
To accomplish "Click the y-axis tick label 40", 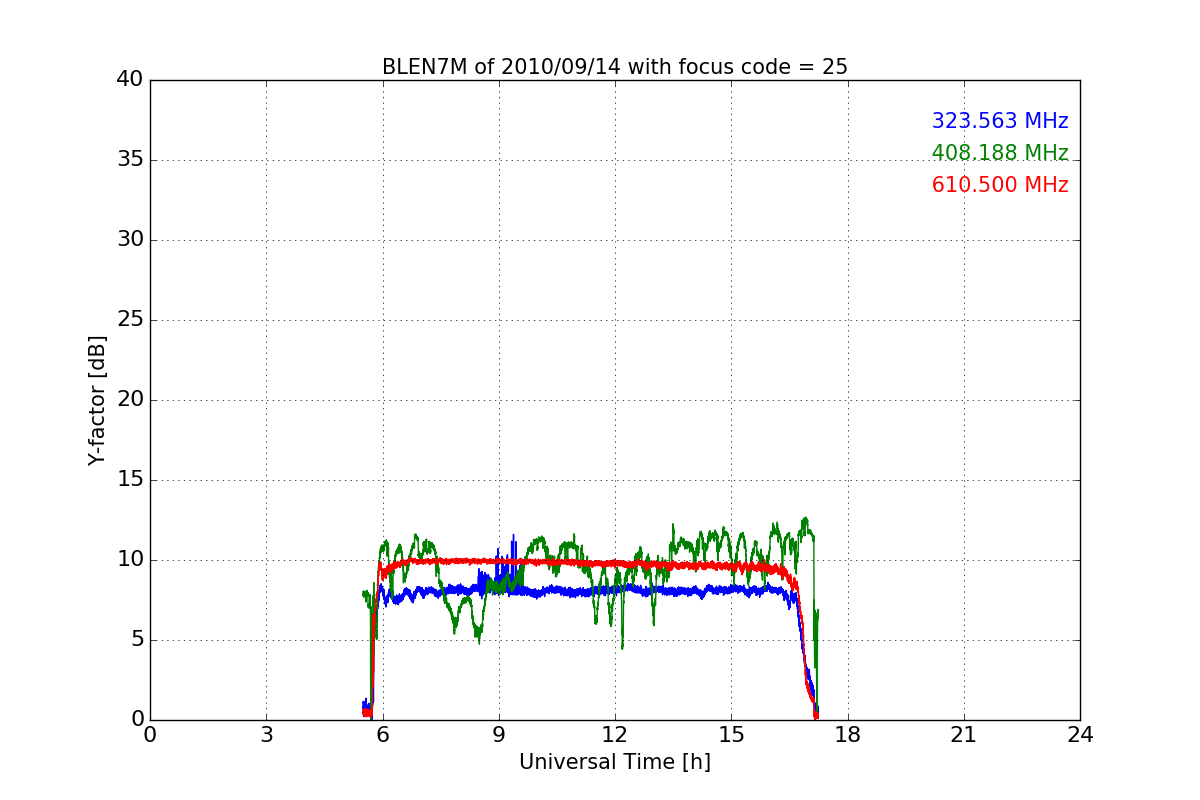I will click(x=130, y=80).
